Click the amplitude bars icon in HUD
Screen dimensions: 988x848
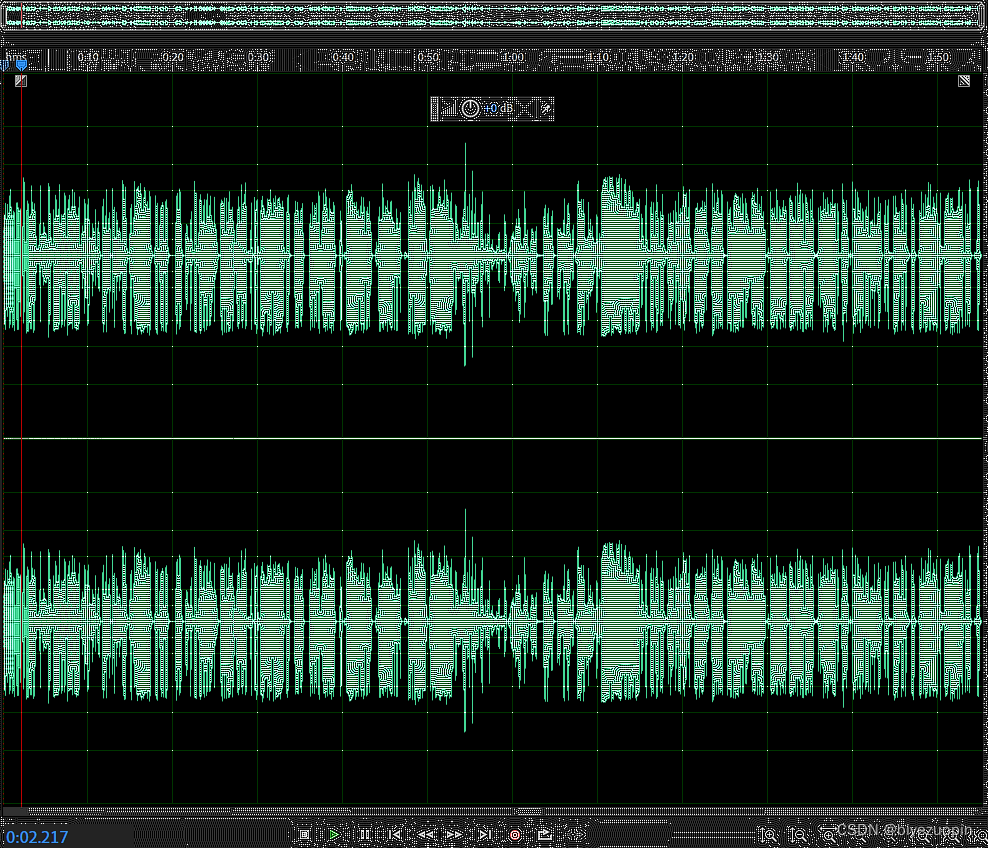(x=448, y=108)
